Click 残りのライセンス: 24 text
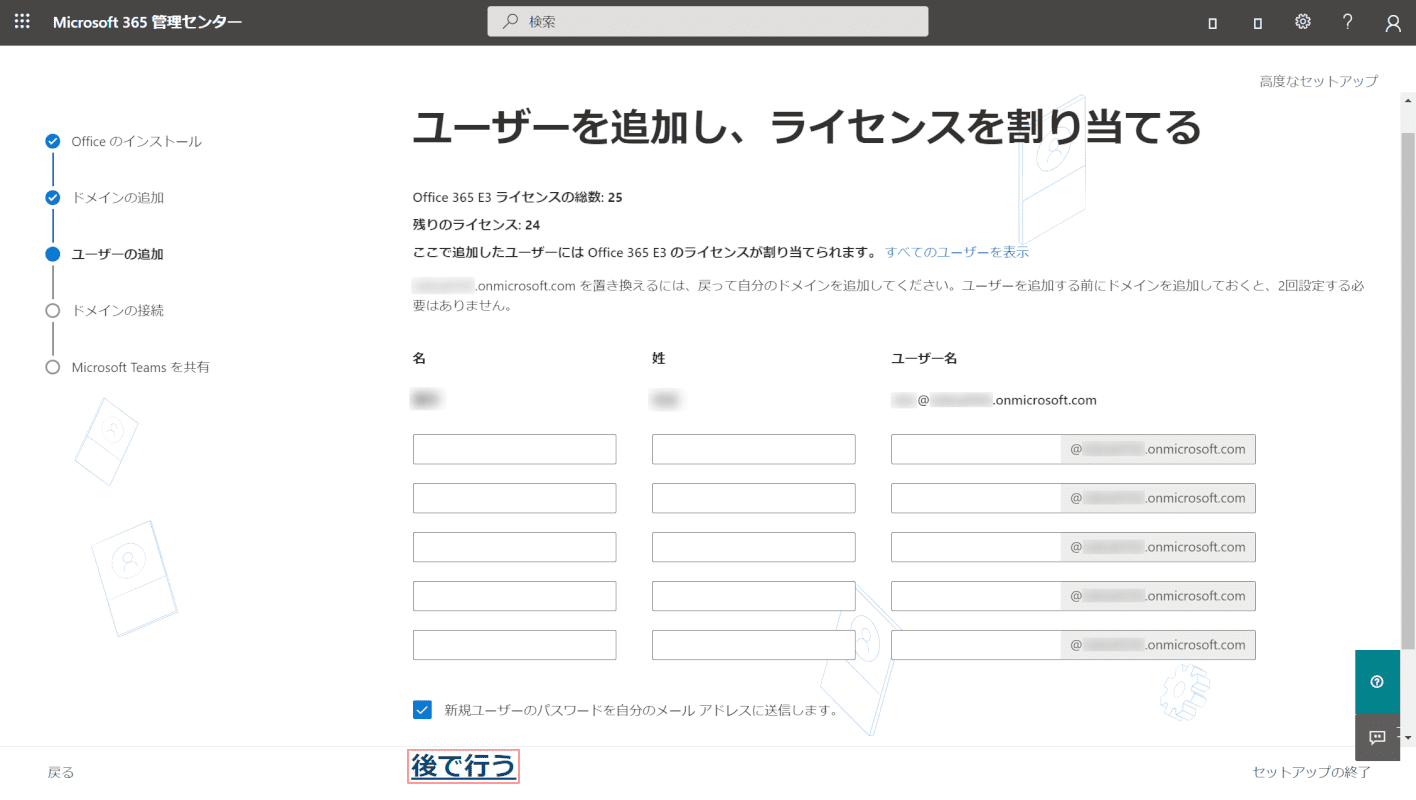The height and width of the screenshot is (800, 1416). point(476,225)
